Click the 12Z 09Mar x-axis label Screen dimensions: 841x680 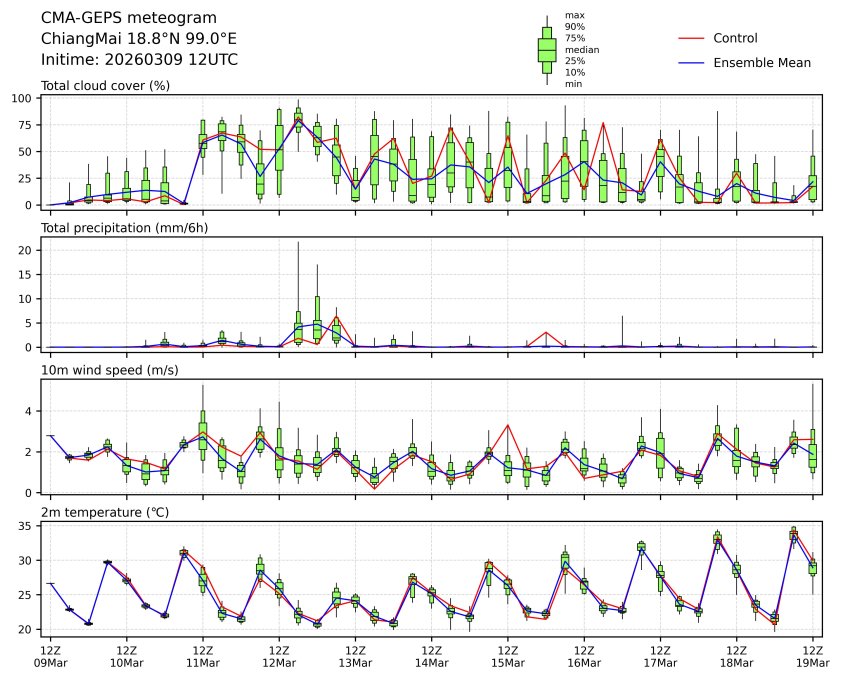pyautogui.click(x=50, y=655)
